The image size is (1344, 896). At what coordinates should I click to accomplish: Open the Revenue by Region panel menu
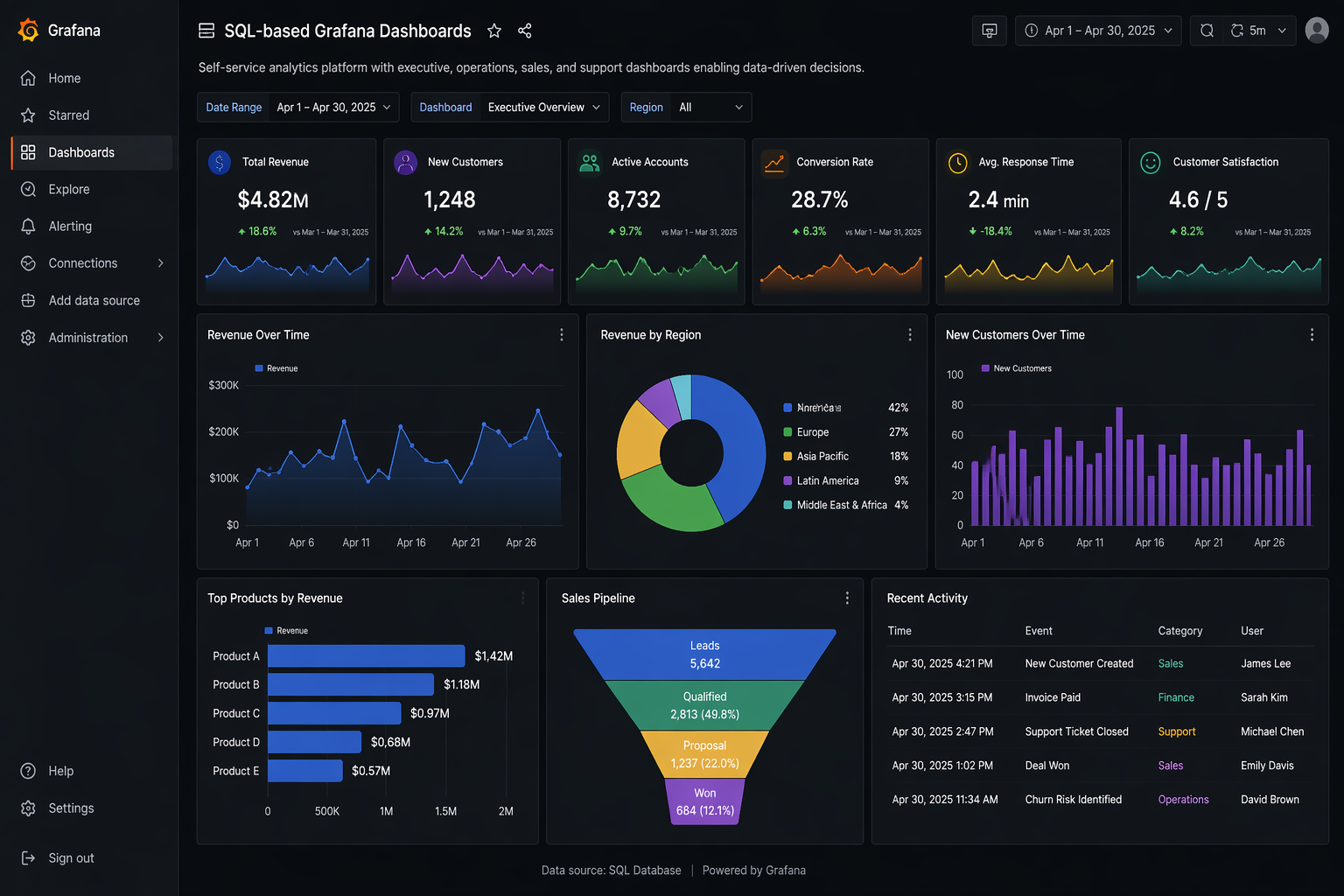910,334
